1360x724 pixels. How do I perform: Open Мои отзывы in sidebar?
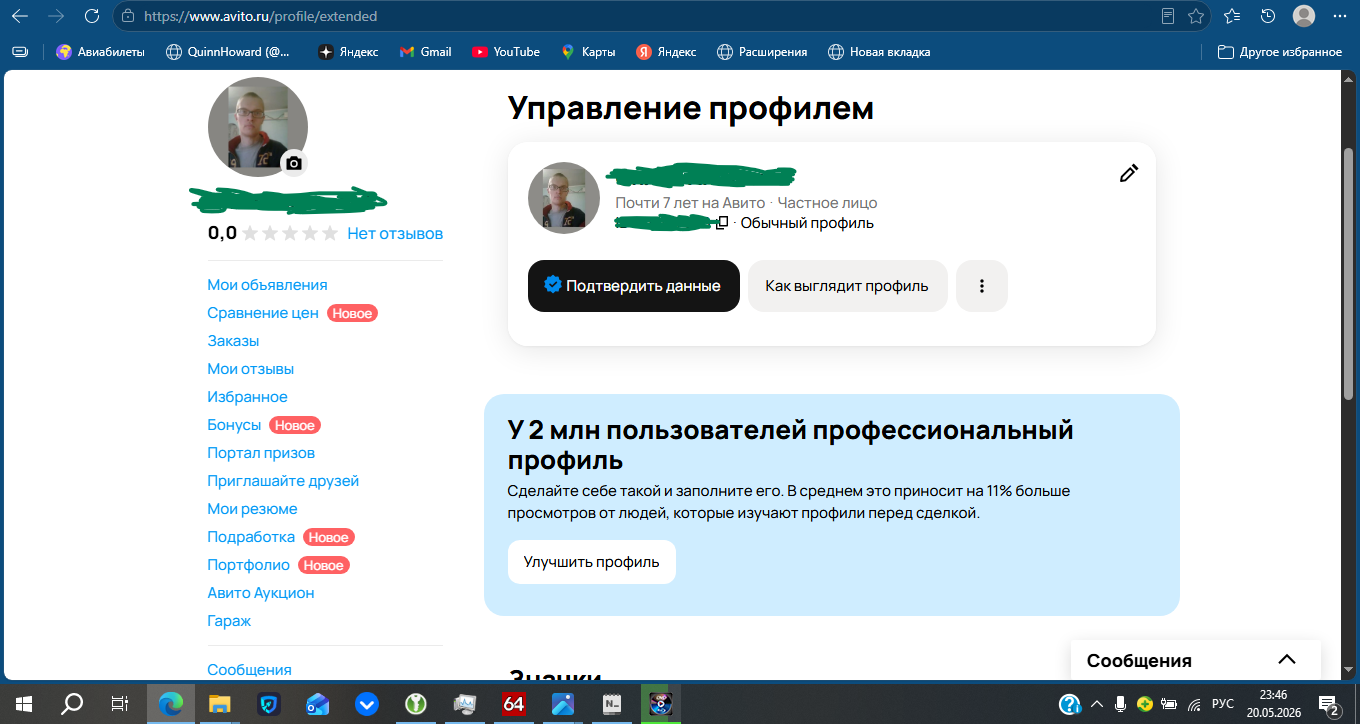coord(250,369)
